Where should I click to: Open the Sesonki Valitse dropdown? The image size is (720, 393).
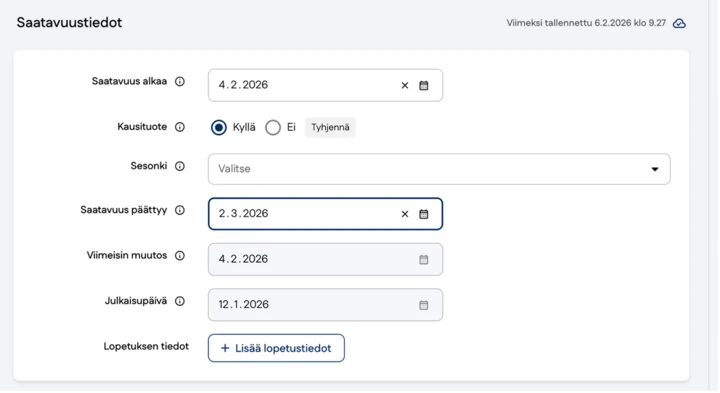click(x=439, y=169)
